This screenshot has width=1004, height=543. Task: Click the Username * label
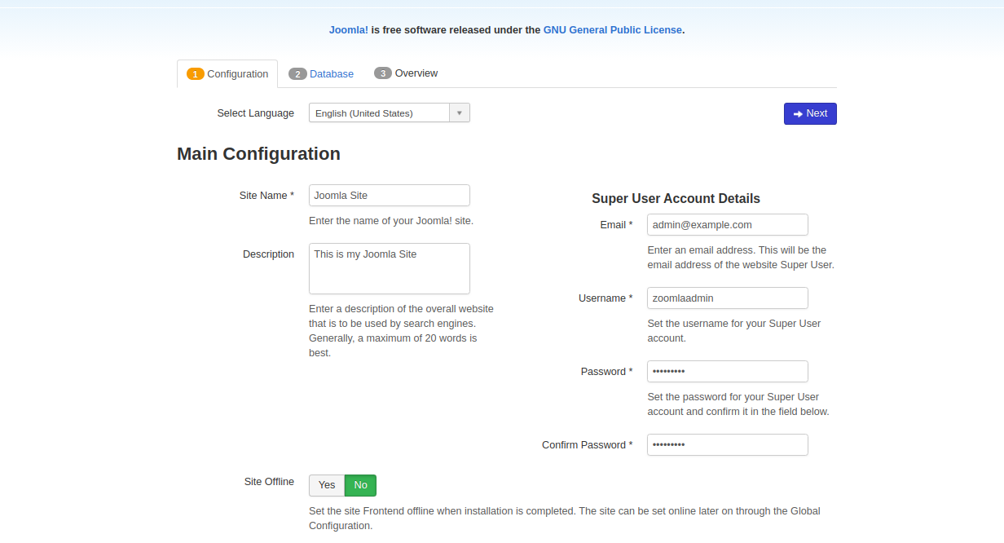point(605,298)
